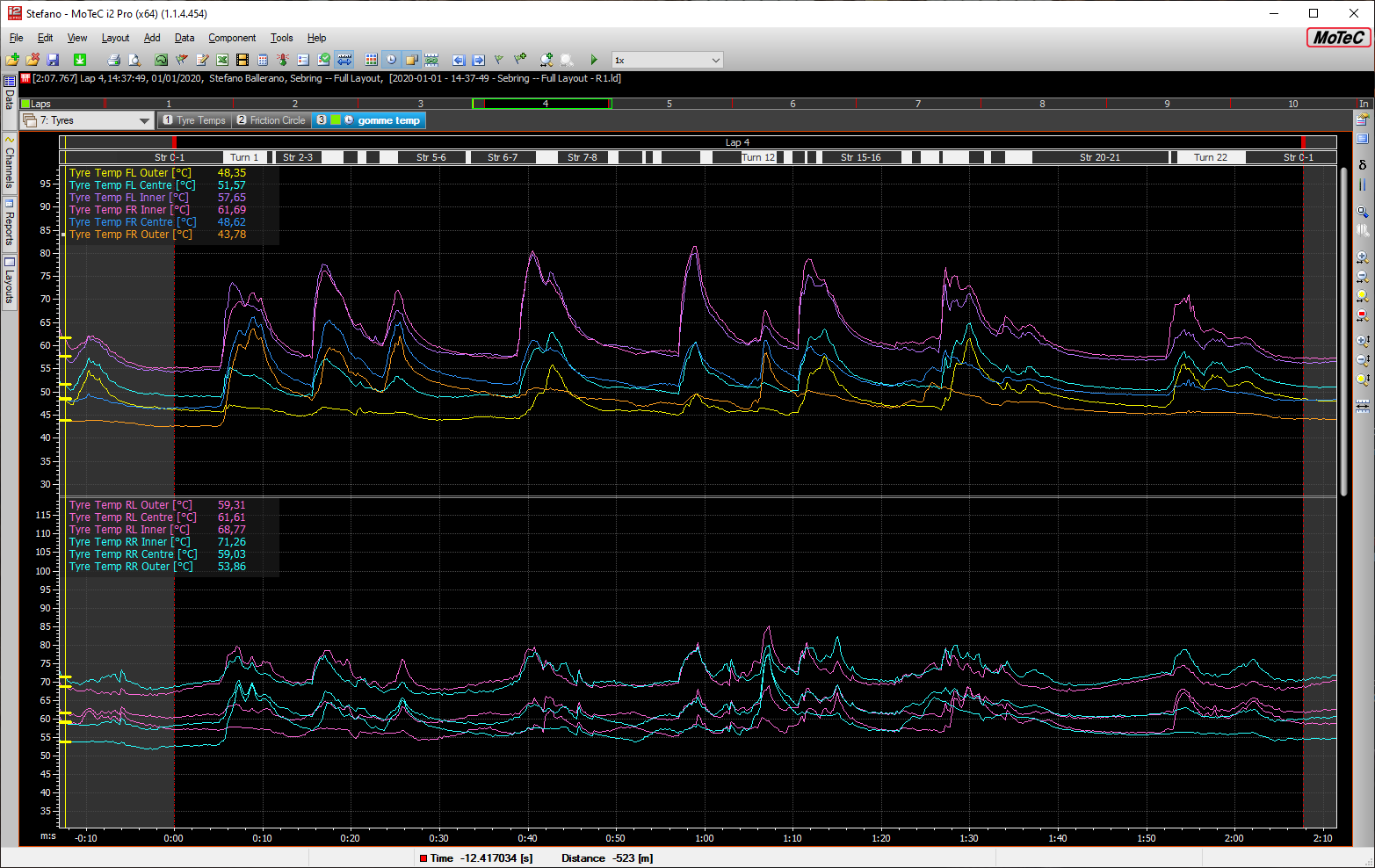This screenshot has width=1375, height=868.
Task: Open the Data menu
Action: pos(185,38)
